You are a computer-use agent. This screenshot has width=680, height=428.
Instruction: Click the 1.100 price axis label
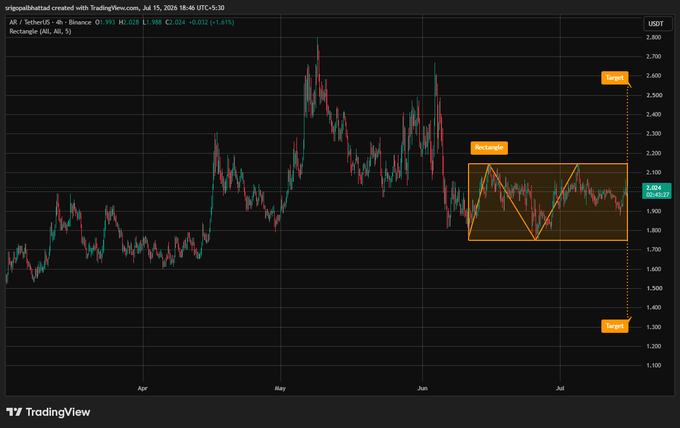[x=654, y=365]
